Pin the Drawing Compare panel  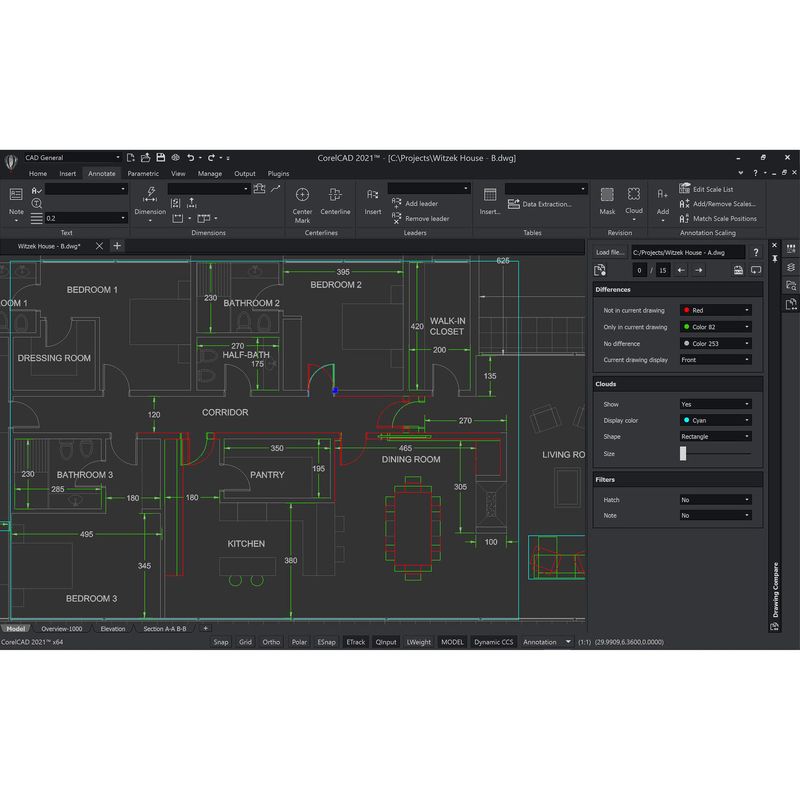pos(774,259)
